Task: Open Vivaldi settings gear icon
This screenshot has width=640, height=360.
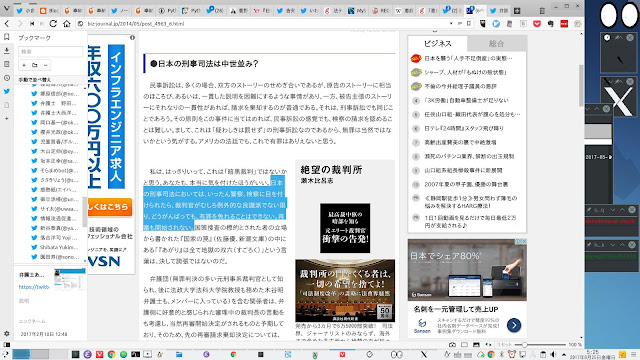Action: [7, 333]
